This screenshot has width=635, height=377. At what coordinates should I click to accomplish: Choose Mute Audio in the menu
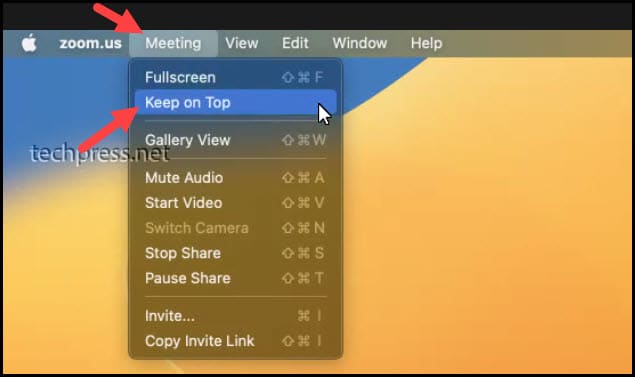pos(235,178)
